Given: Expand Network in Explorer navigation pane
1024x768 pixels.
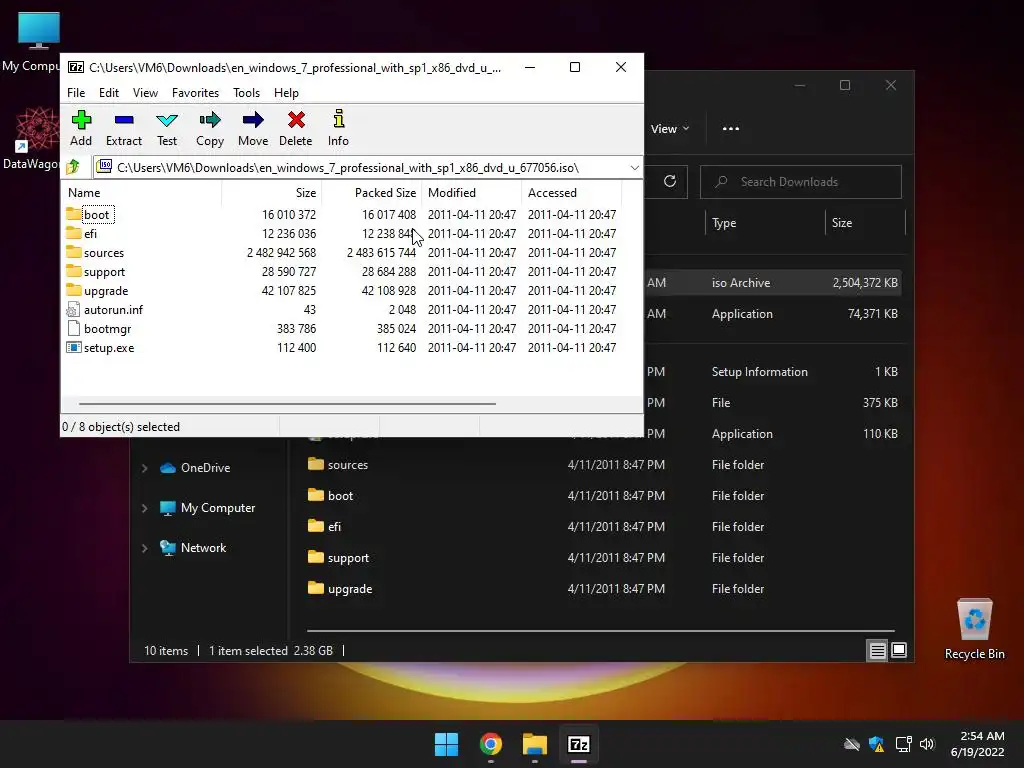Looking at the screenshot, I should [144, 549].
